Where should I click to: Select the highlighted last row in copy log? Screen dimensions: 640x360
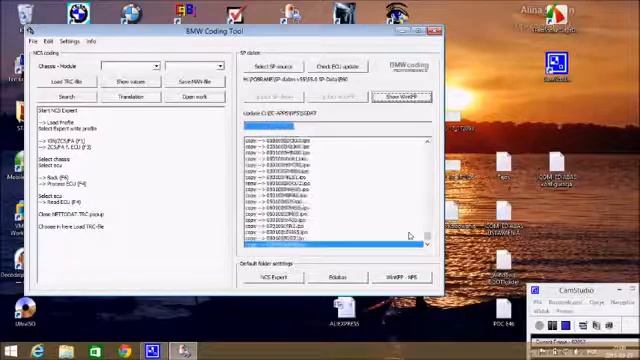tap(333, 244)
